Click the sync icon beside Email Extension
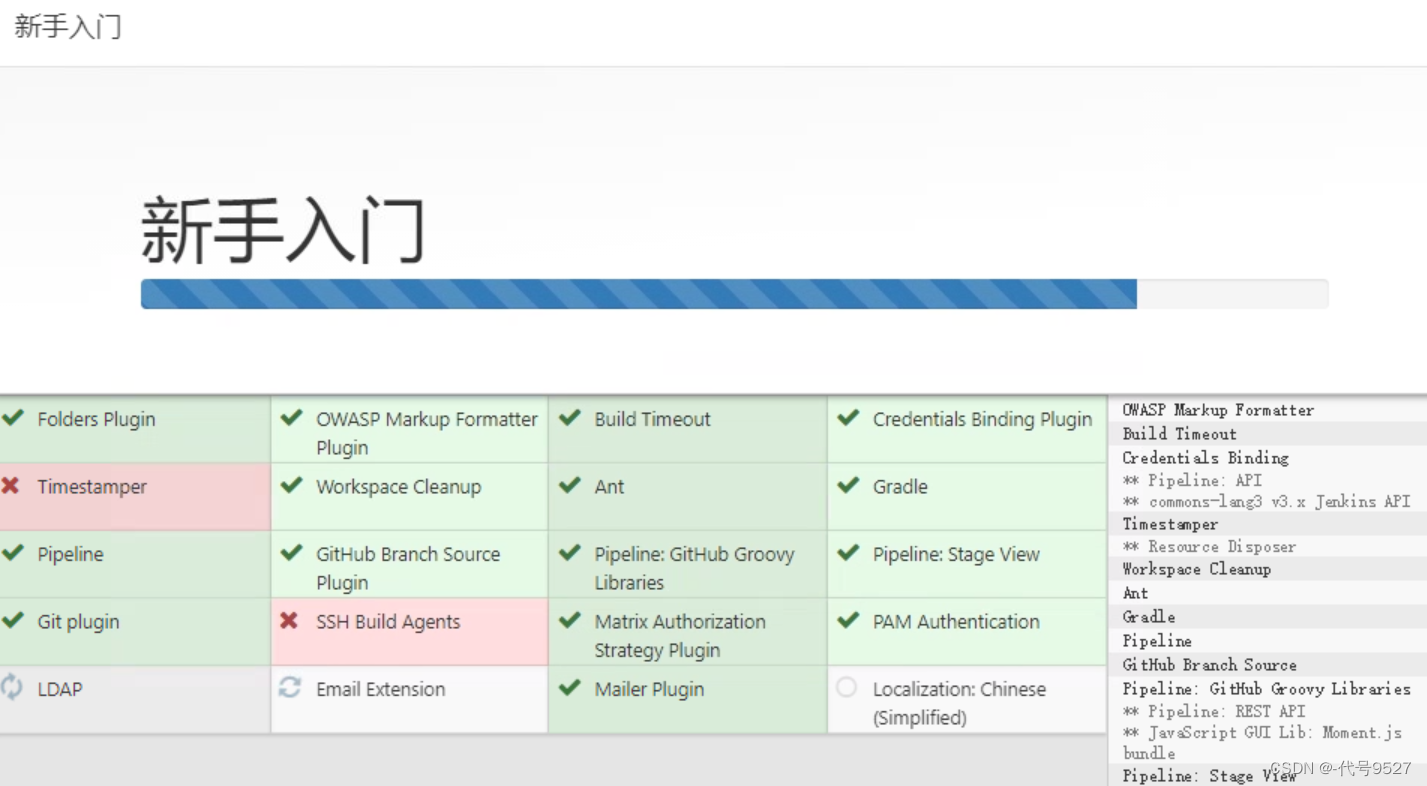The image size is (1427, 786). (x=290, y=687)
